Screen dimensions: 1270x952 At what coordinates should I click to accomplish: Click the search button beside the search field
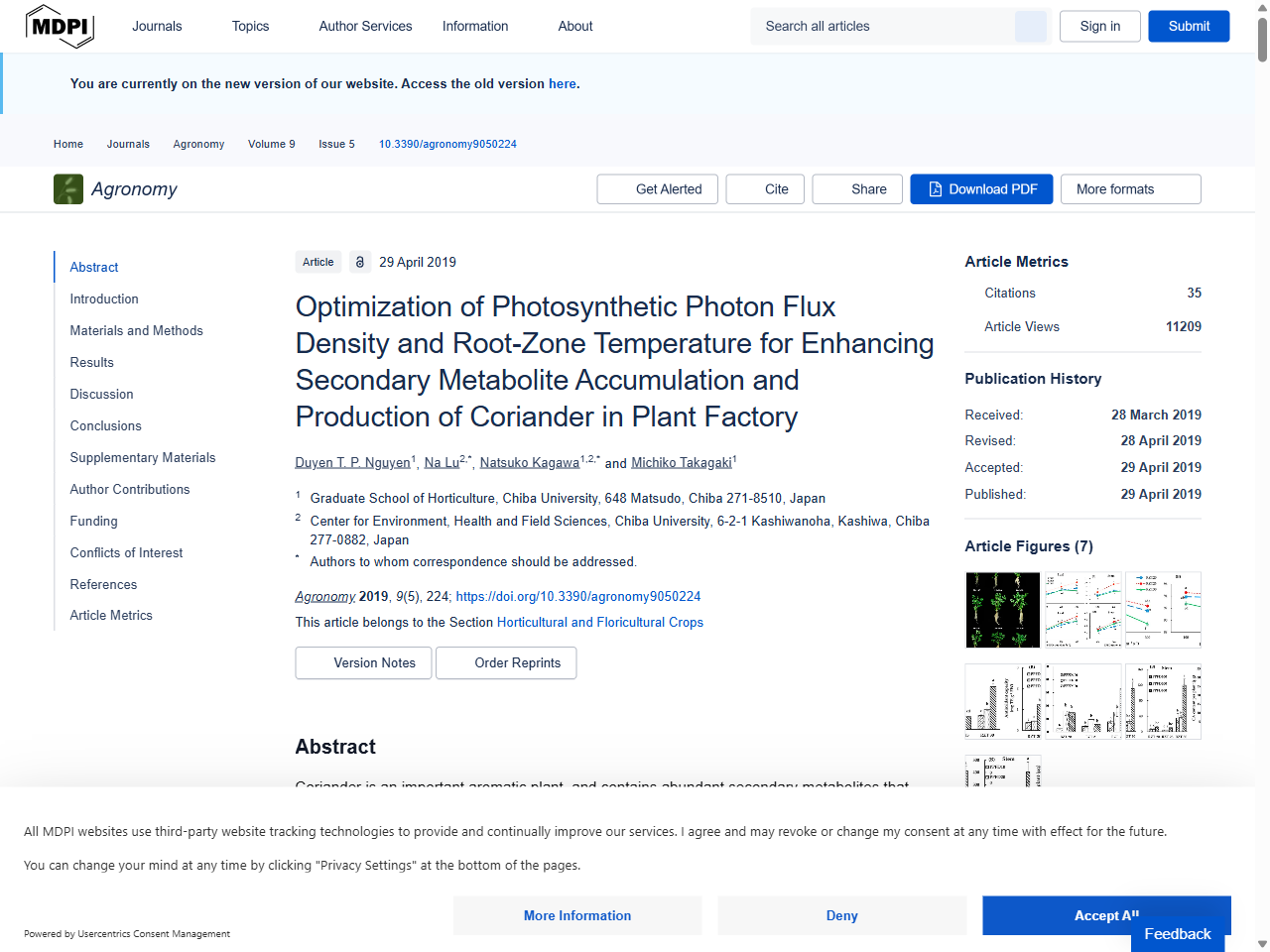(x=1030, y=27)
